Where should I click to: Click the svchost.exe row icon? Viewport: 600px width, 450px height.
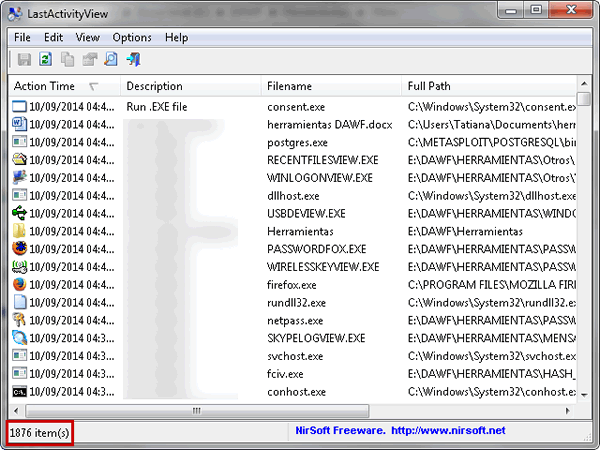pos(19,356)
